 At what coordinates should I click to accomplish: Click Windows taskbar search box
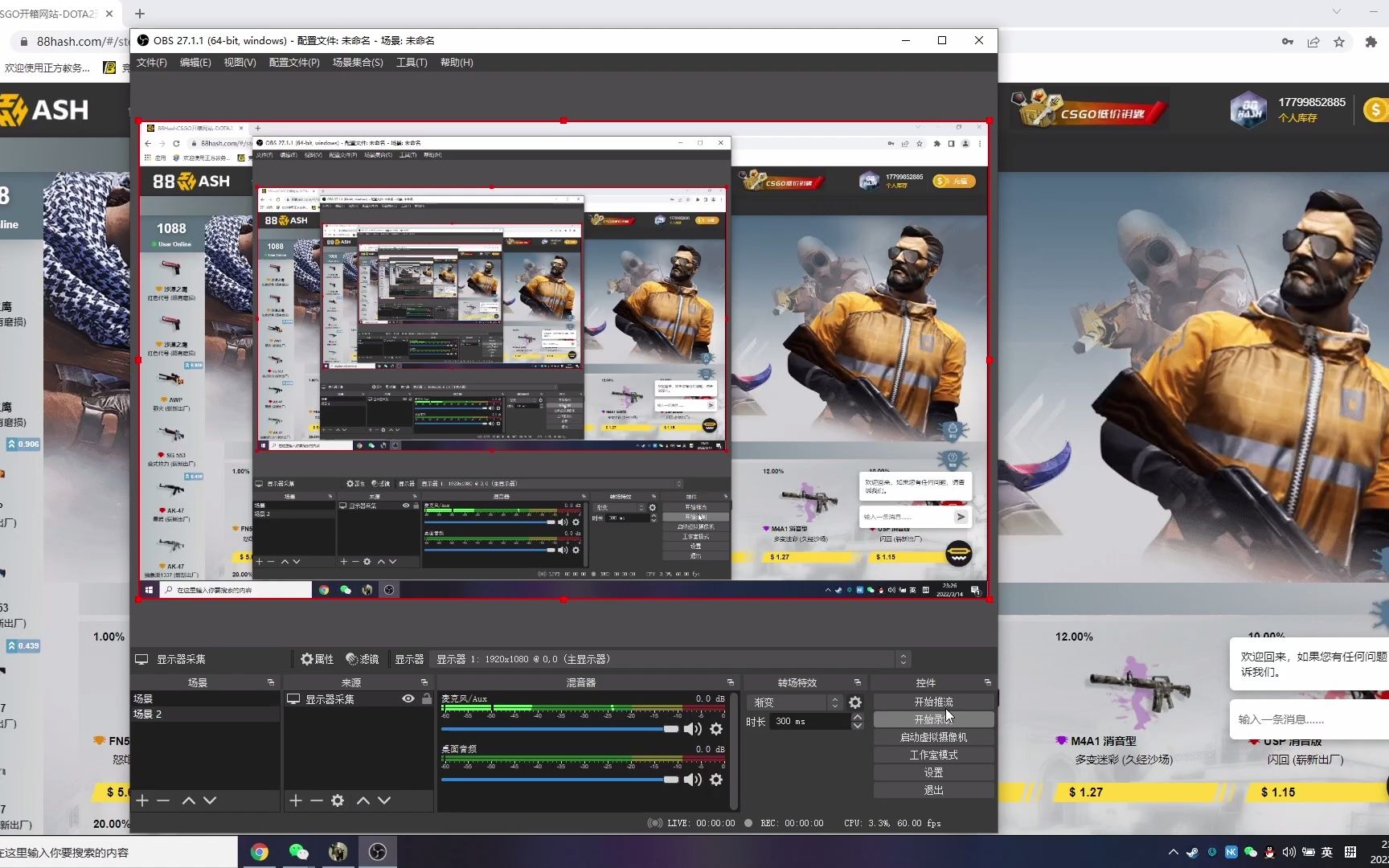118,853
